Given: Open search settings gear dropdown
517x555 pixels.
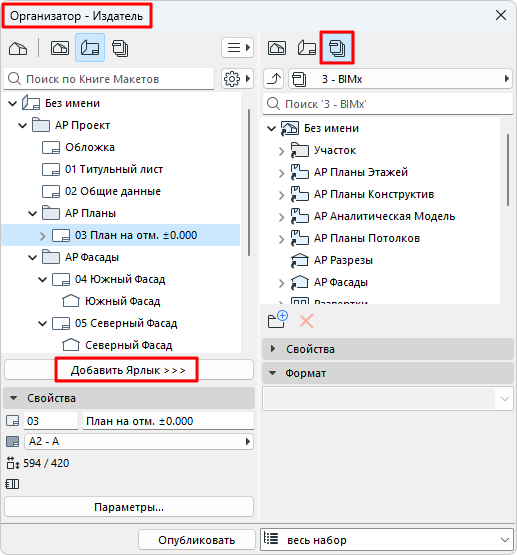Looking at the screenshot, I should [237, 79].
